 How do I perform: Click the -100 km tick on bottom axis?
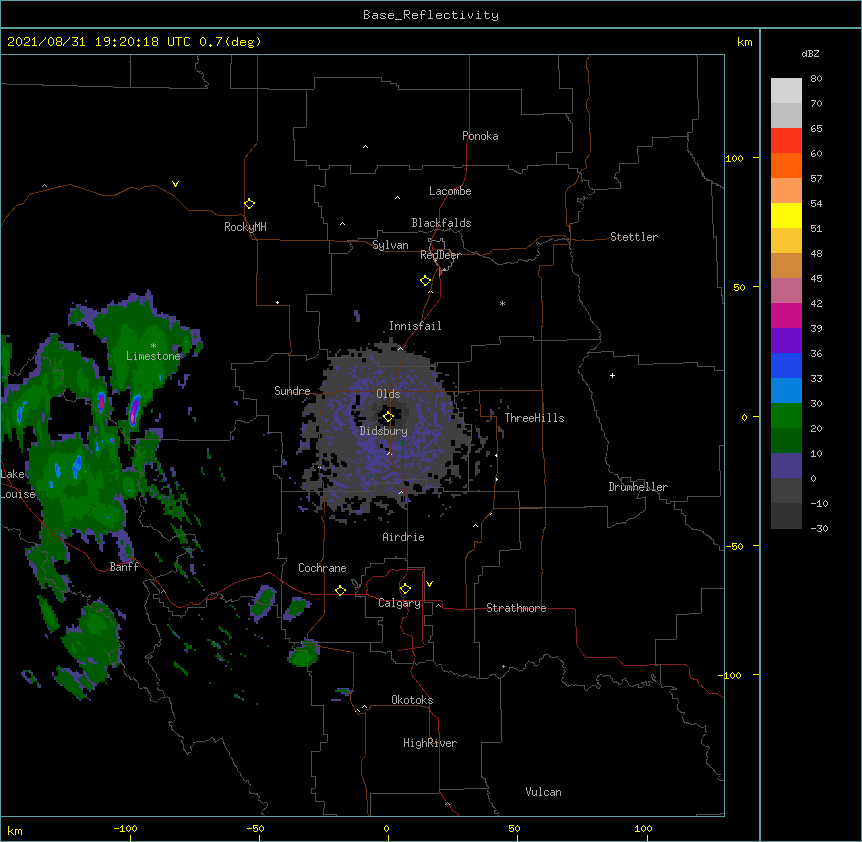click(125, 828)
